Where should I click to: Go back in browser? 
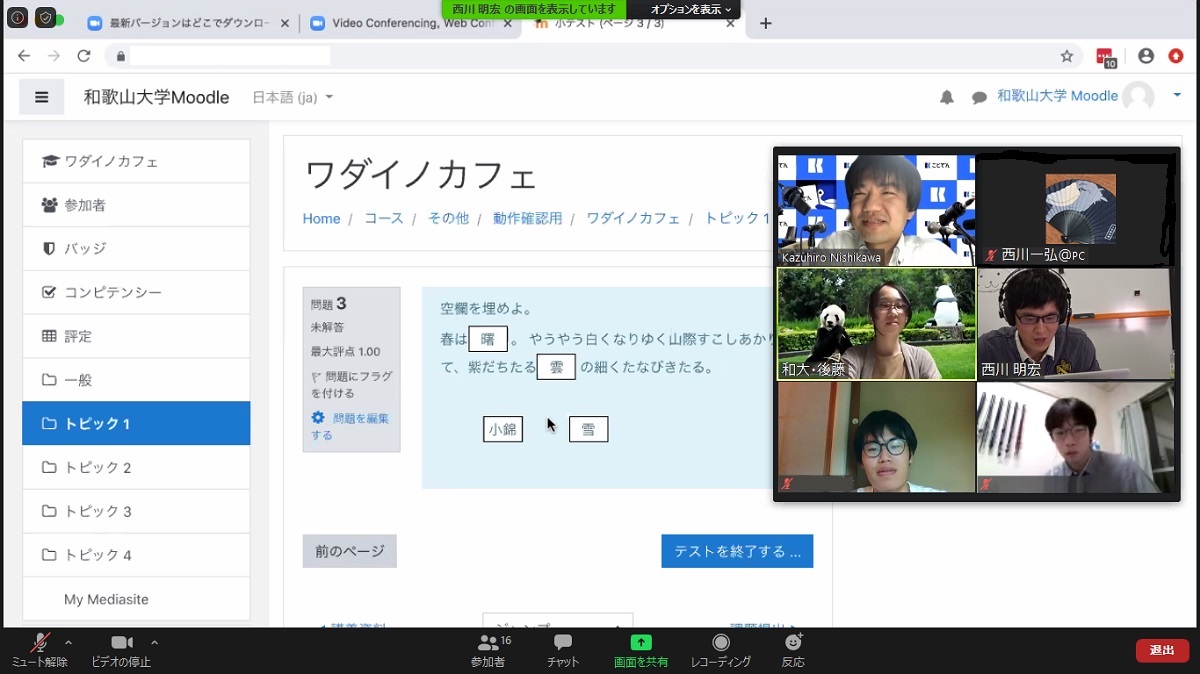click(24, 56)
